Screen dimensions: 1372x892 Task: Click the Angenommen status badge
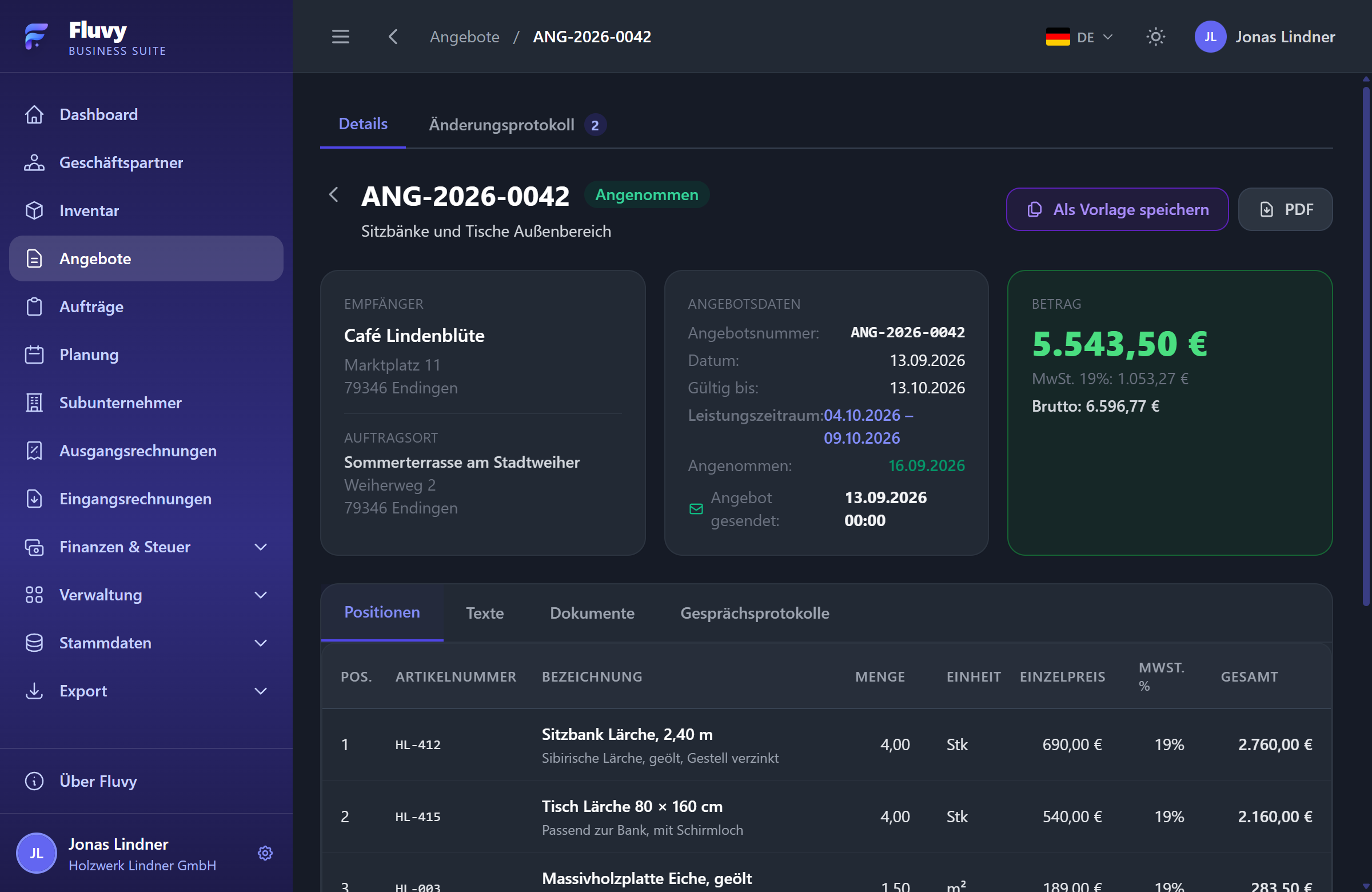647,195
